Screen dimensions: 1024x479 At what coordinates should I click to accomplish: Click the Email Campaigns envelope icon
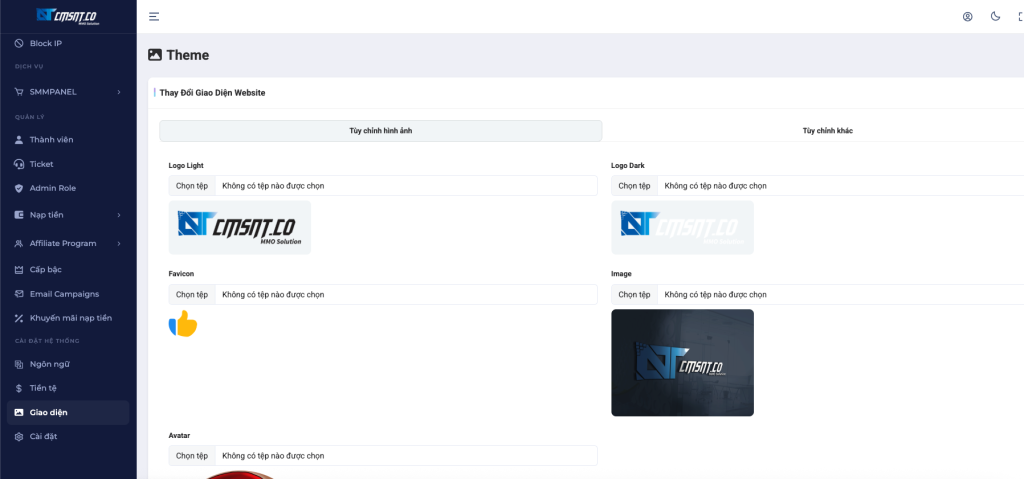(19, 294)
